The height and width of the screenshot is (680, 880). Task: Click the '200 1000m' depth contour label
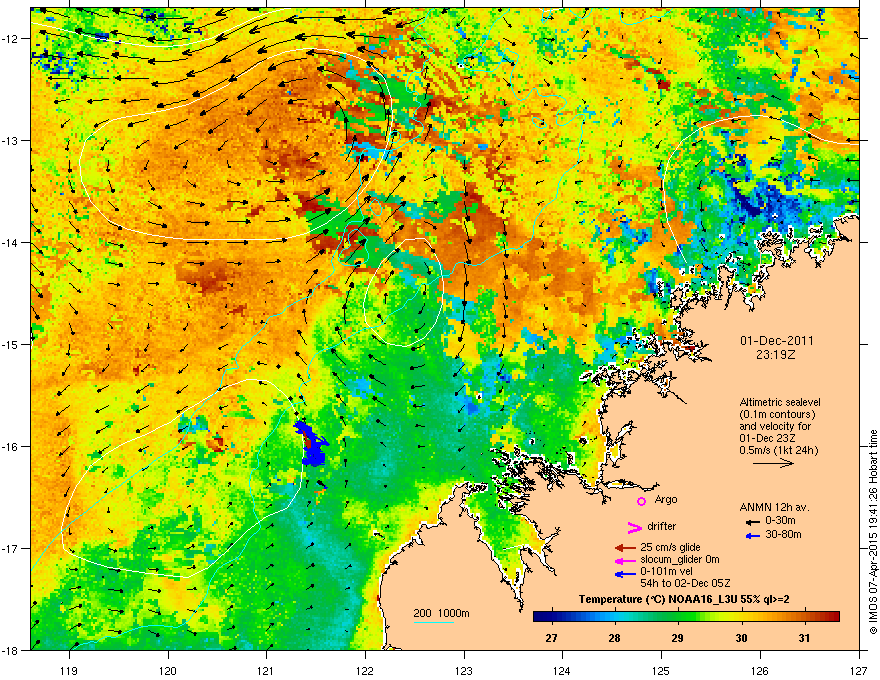point(441,613)
